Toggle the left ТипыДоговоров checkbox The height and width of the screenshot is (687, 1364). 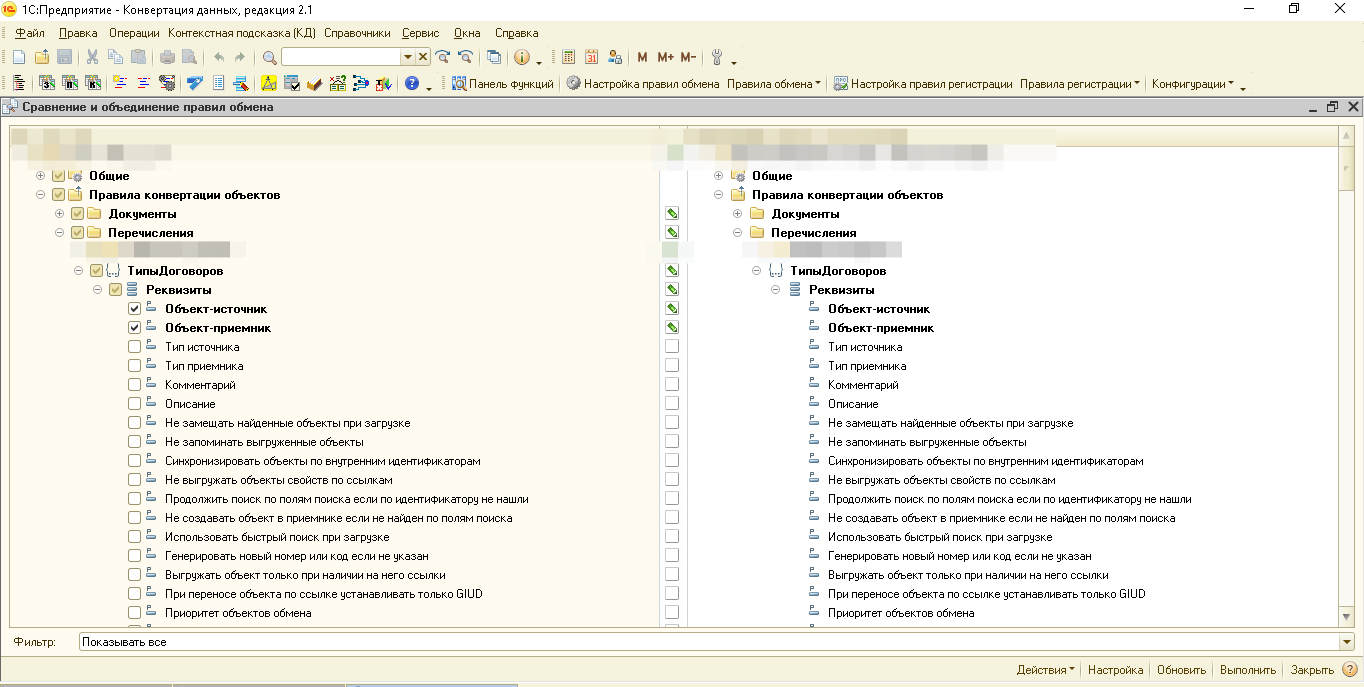click(x=96, y=271)
